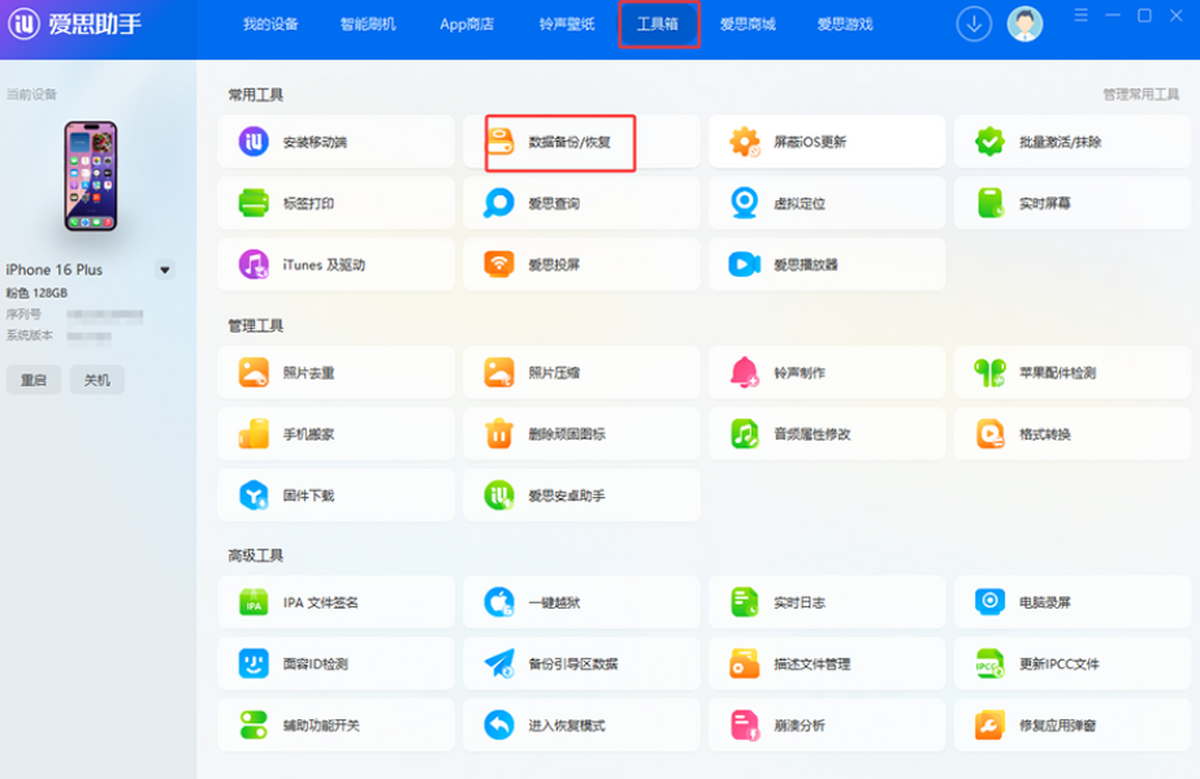Open the 安装移动端 tool icon
Viewport: 1200px width, 779px height.
click(254, 142)
